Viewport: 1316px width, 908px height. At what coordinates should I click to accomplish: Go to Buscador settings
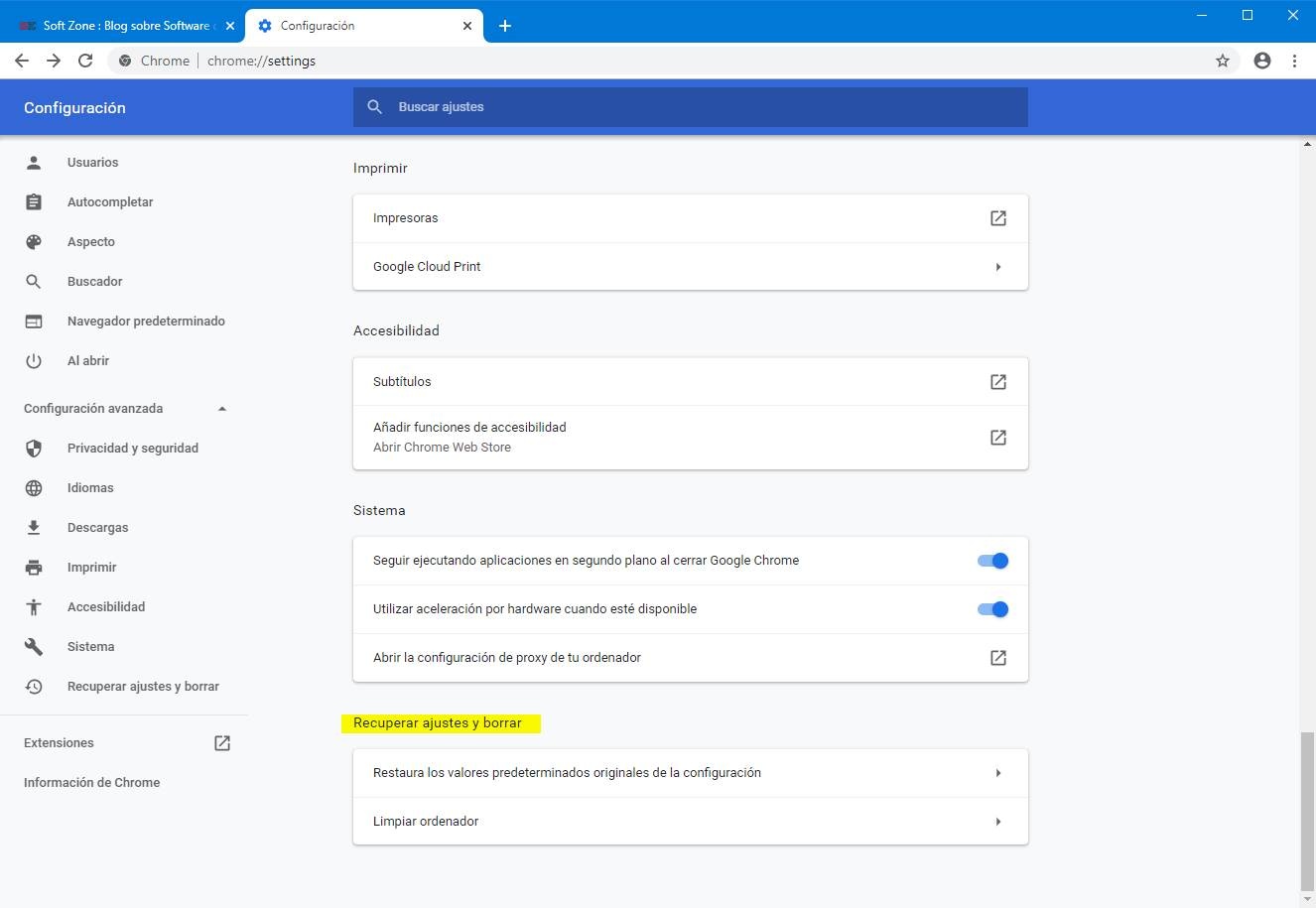[95, 282]
